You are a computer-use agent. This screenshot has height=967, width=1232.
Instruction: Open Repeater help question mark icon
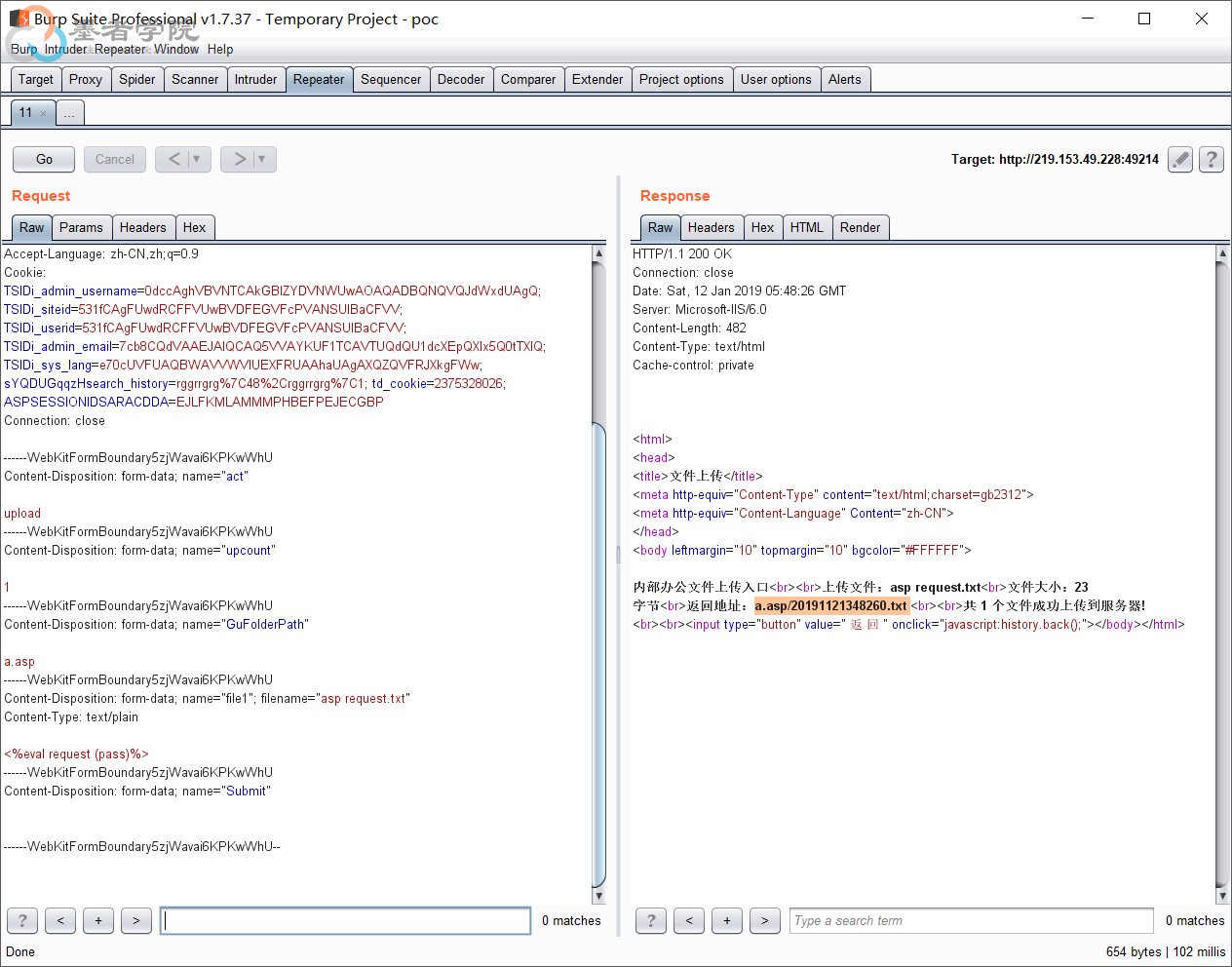click(x=1212, y=159)
